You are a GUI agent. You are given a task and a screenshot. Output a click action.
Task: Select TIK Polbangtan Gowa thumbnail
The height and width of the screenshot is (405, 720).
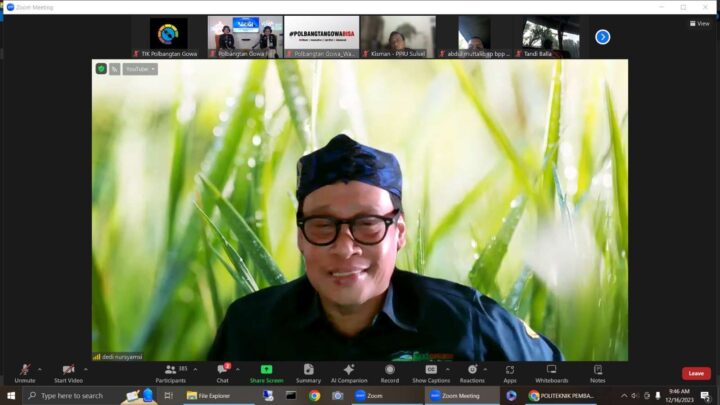[x=169, y=37]
